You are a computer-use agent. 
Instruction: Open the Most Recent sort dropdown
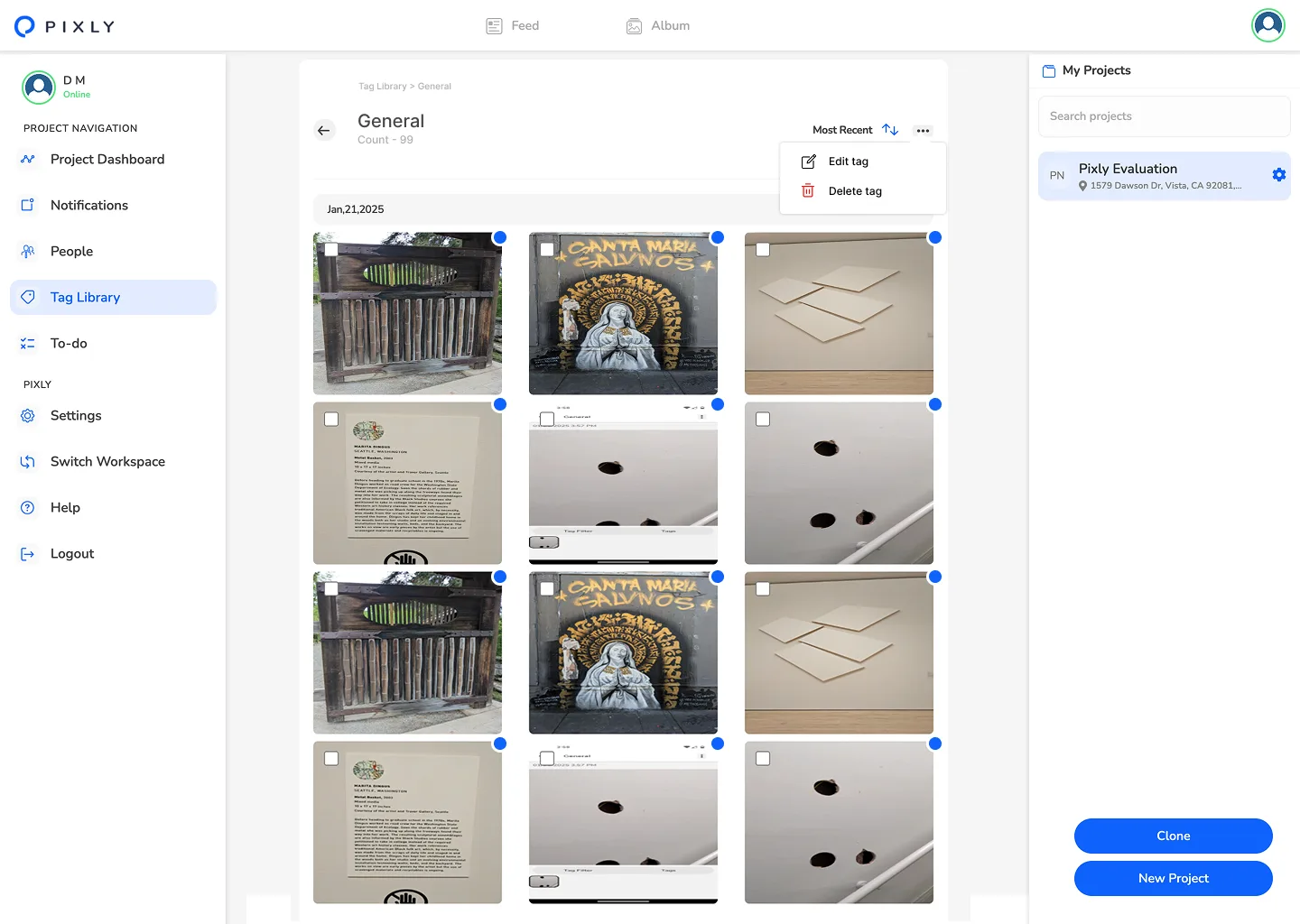click(x=842, y=130)
